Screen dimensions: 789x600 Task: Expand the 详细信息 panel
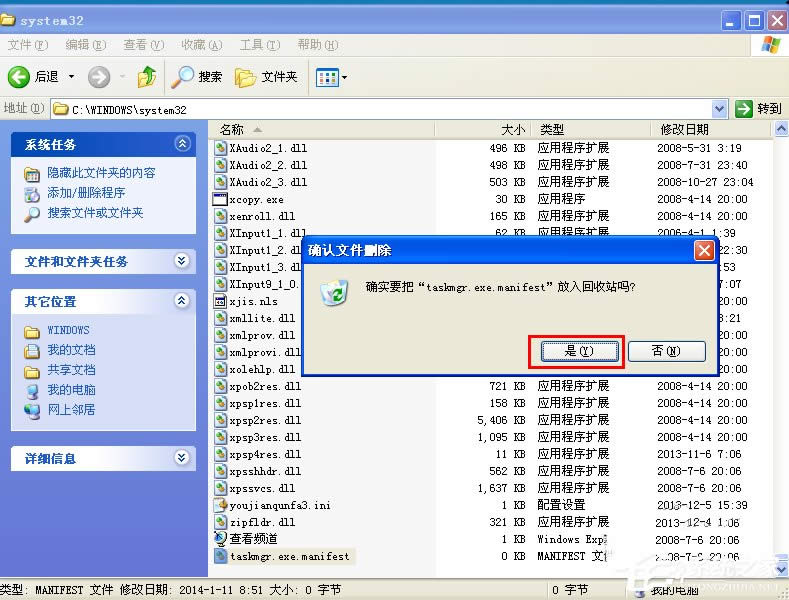[181, 458]
